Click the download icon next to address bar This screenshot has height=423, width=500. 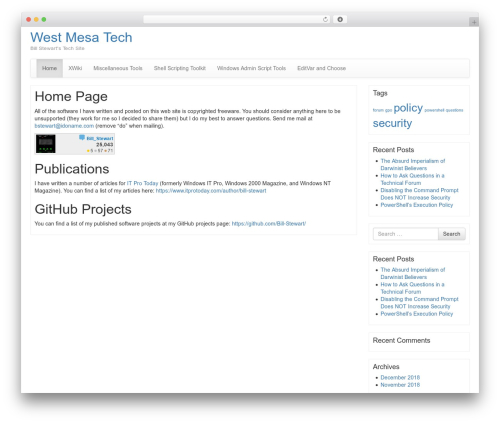tap(340, 19)
